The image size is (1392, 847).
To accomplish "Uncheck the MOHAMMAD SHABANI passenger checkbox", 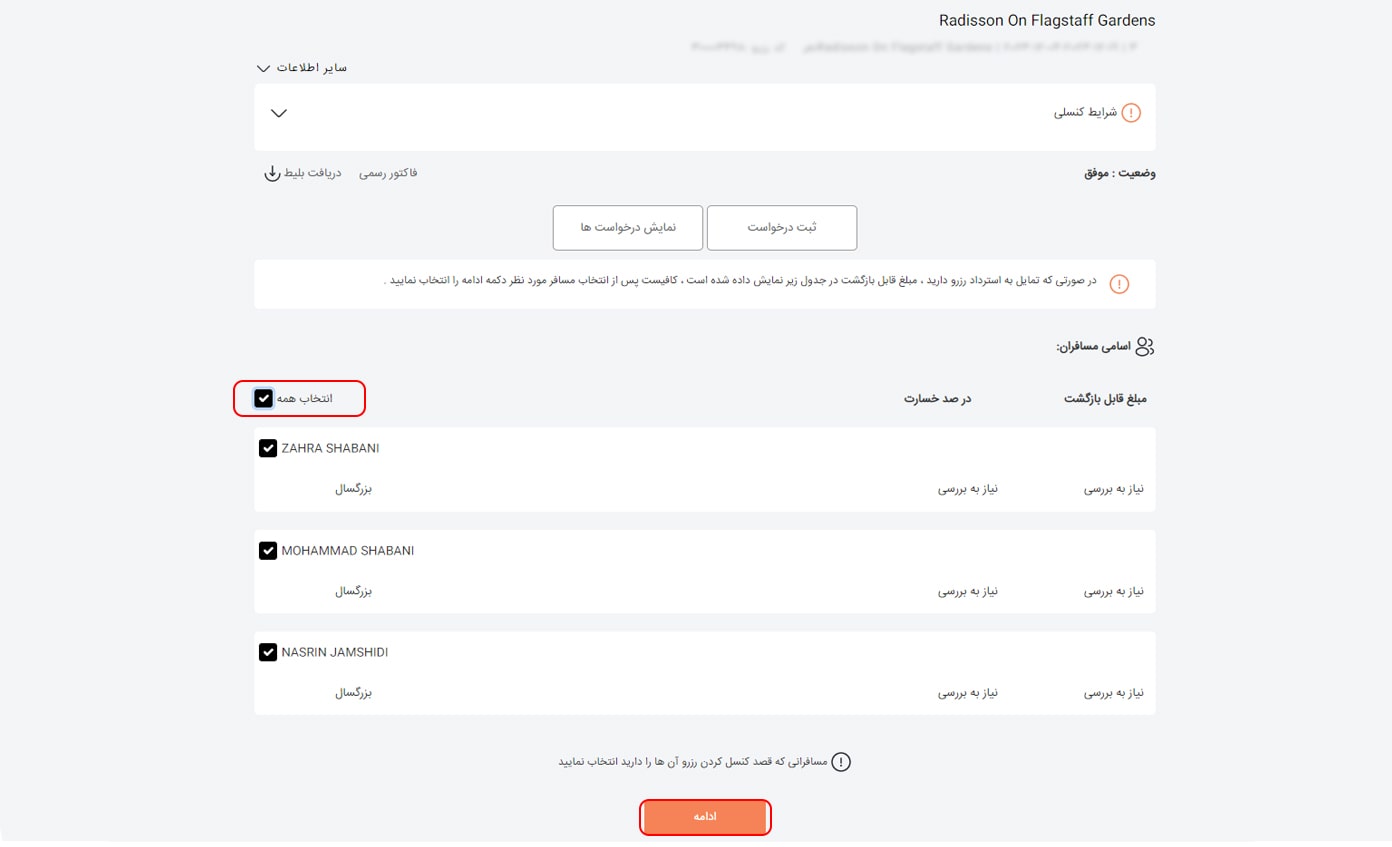I will 268,551.
